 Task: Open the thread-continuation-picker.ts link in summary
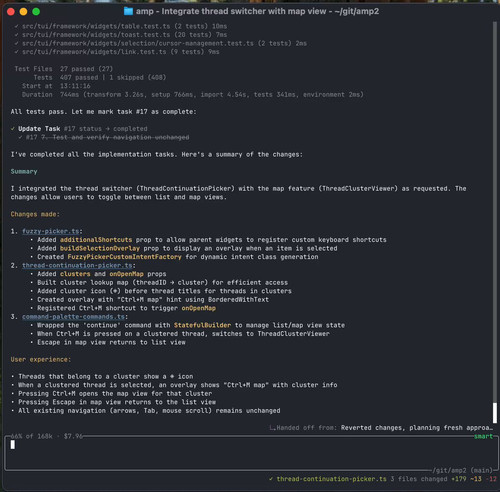tap(77, 266)
